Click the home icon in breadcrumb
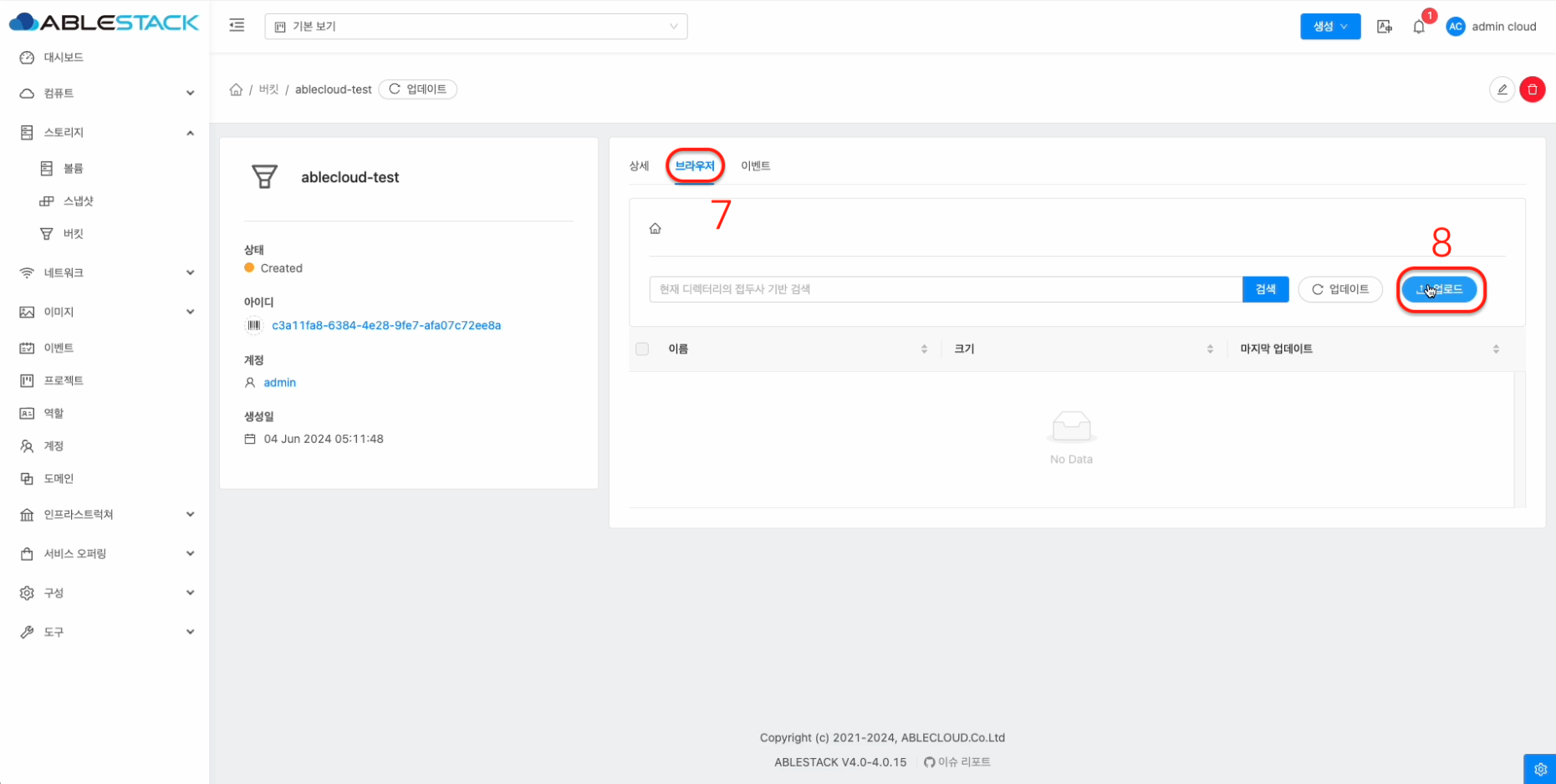Viewport: 1556px width, 784px height. coord(236,89)
